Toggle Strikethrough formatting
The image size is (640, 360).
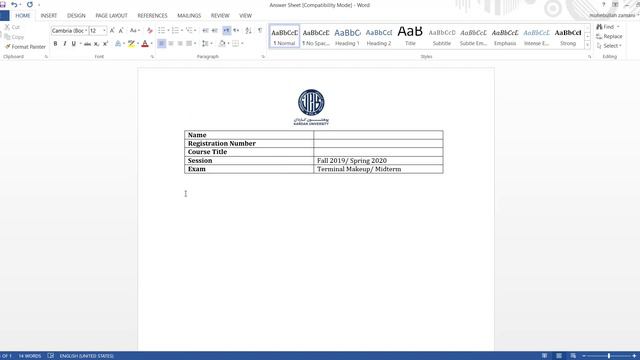(x=87, y=44)
